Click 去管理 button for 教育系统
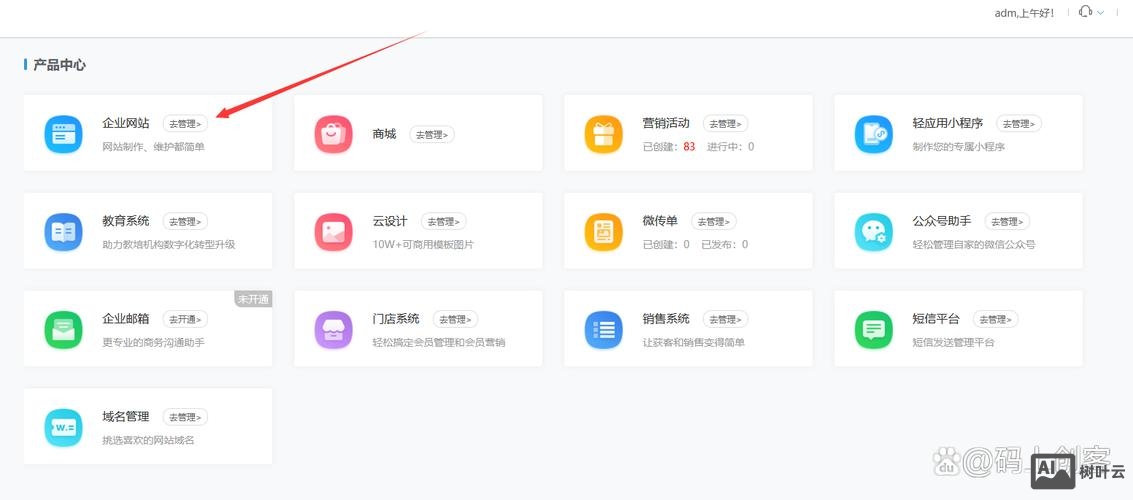 tap(185, 221)
